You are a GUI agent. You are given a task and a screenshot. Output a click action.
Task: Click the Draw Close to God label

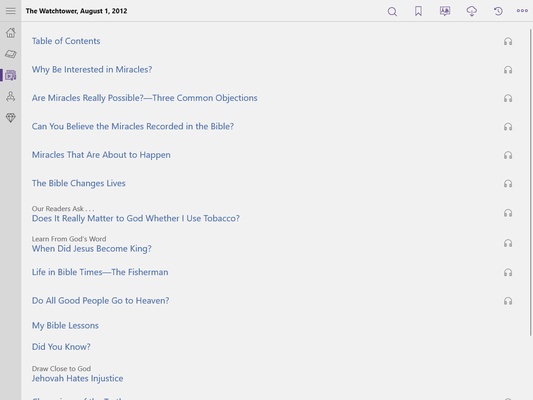[x=61, y=369]
